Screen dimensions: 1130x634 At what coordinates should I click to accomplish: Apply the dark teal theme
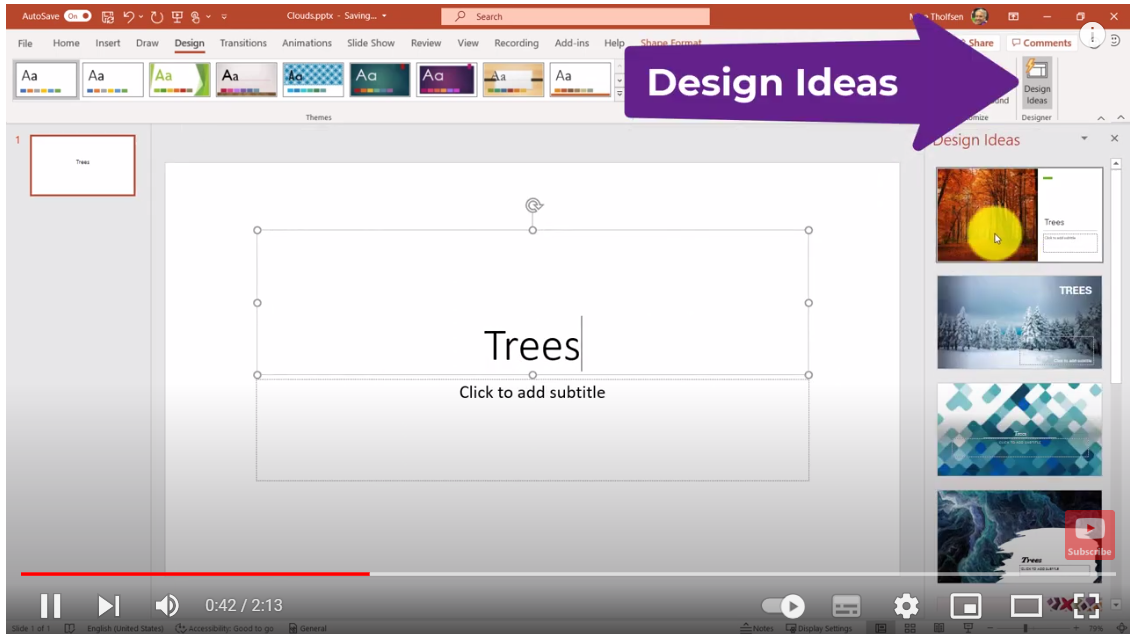(380, 79)
